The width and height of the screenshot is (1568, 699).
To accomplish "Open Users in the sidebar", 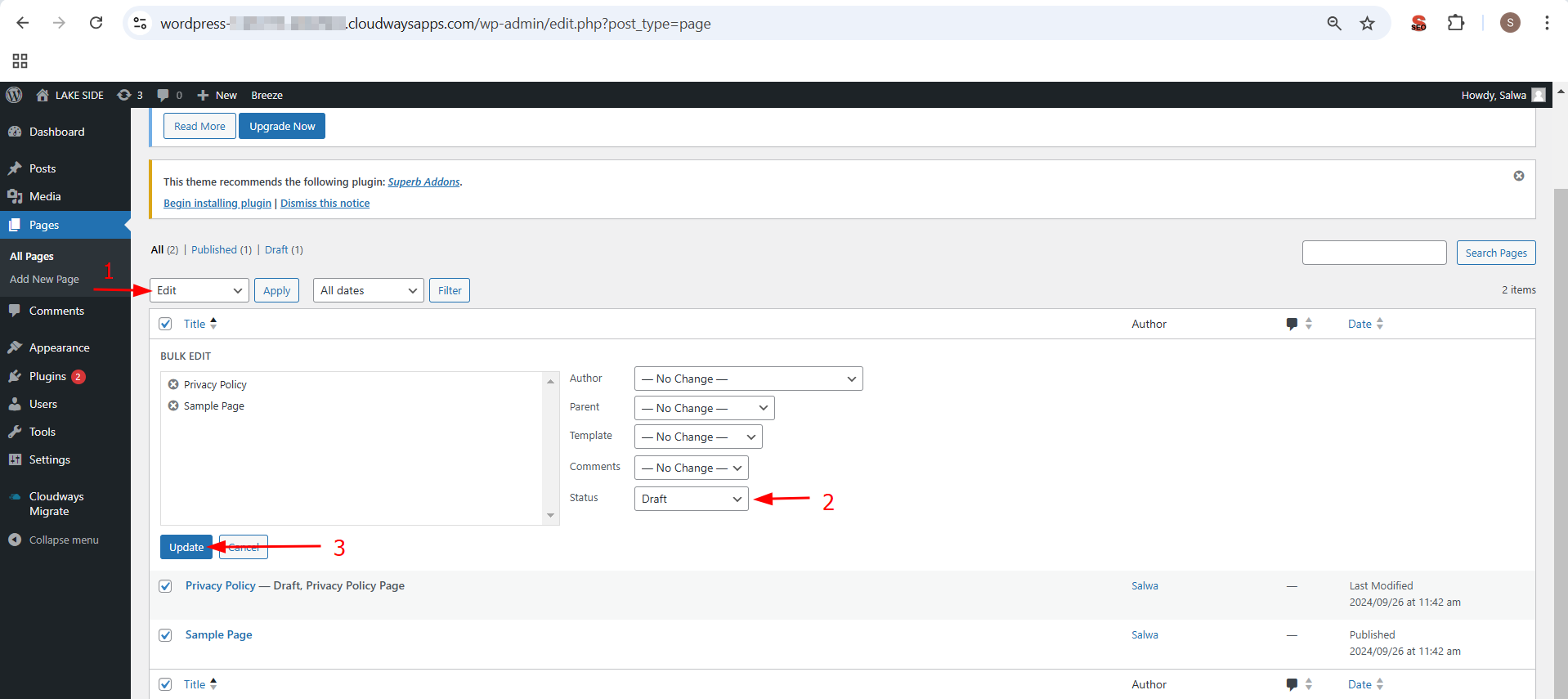I will point(43,404).
